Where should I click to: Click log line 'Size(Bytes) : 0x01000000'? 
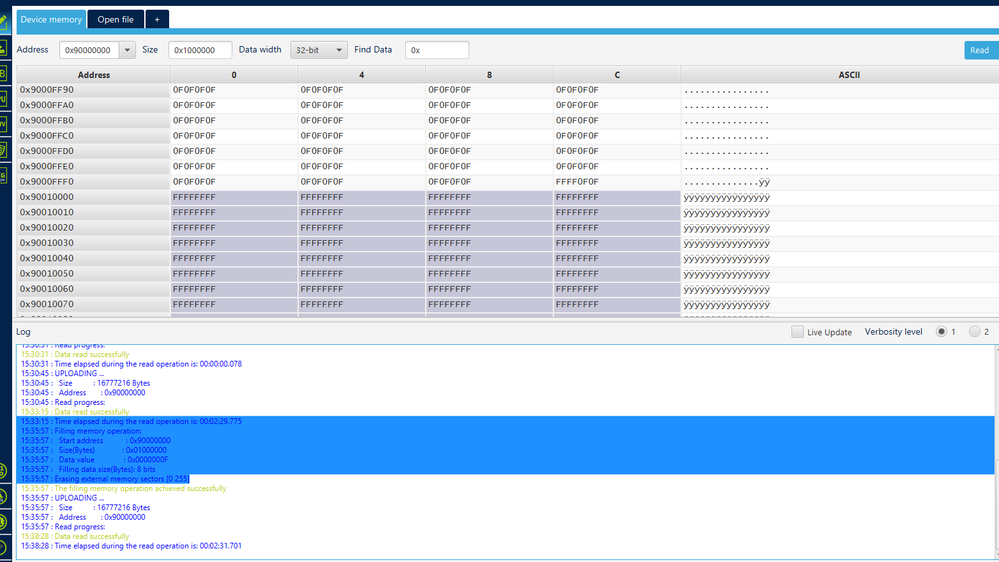click(x=94, y=450)
